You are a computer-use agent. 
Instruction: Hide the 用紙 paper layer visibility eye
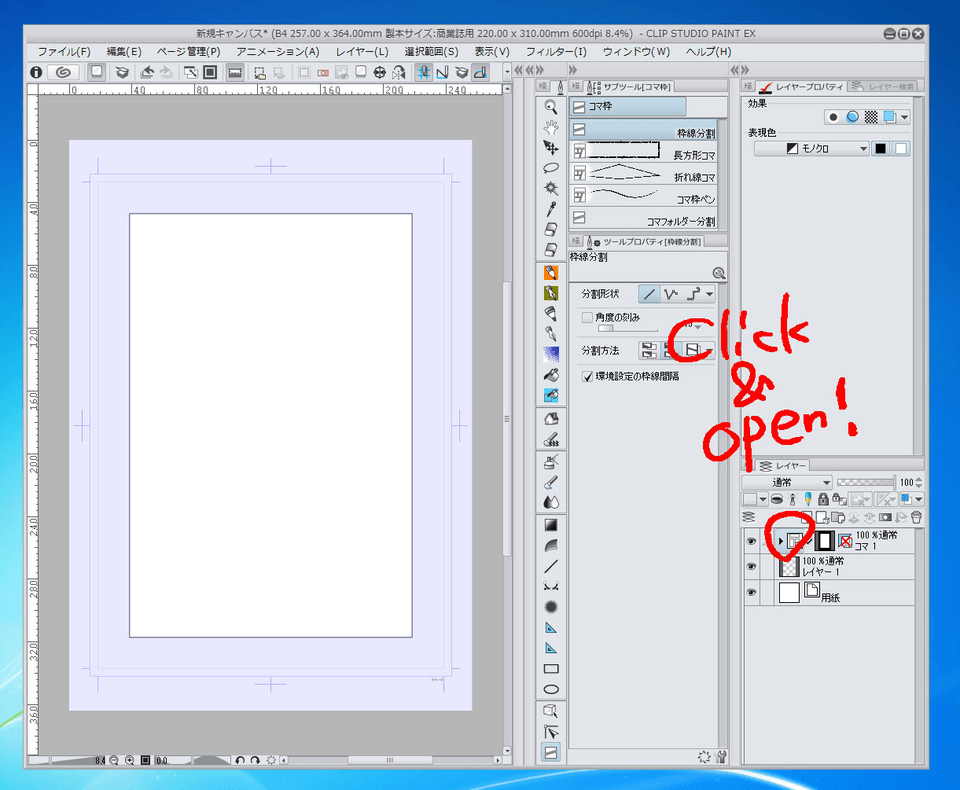point(751,591)
